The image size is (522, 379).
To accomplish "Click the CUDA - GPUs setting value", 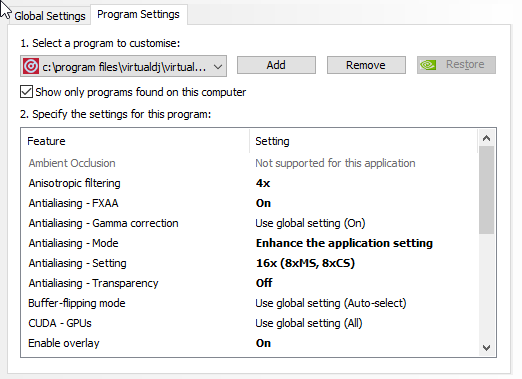I will point(309,323).
